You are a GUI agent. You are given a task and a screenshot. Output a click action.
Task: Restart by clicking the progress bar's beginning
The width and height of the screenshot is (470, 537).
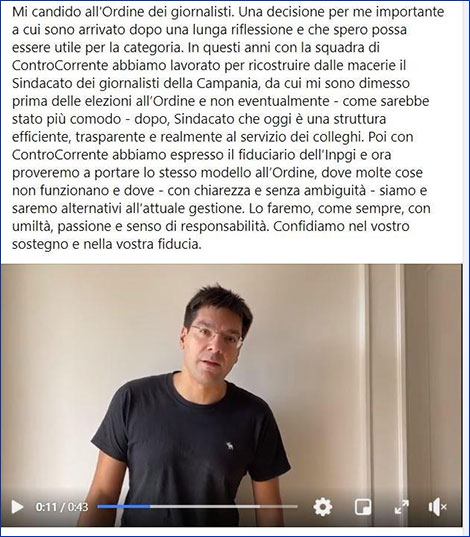point(99,506)
